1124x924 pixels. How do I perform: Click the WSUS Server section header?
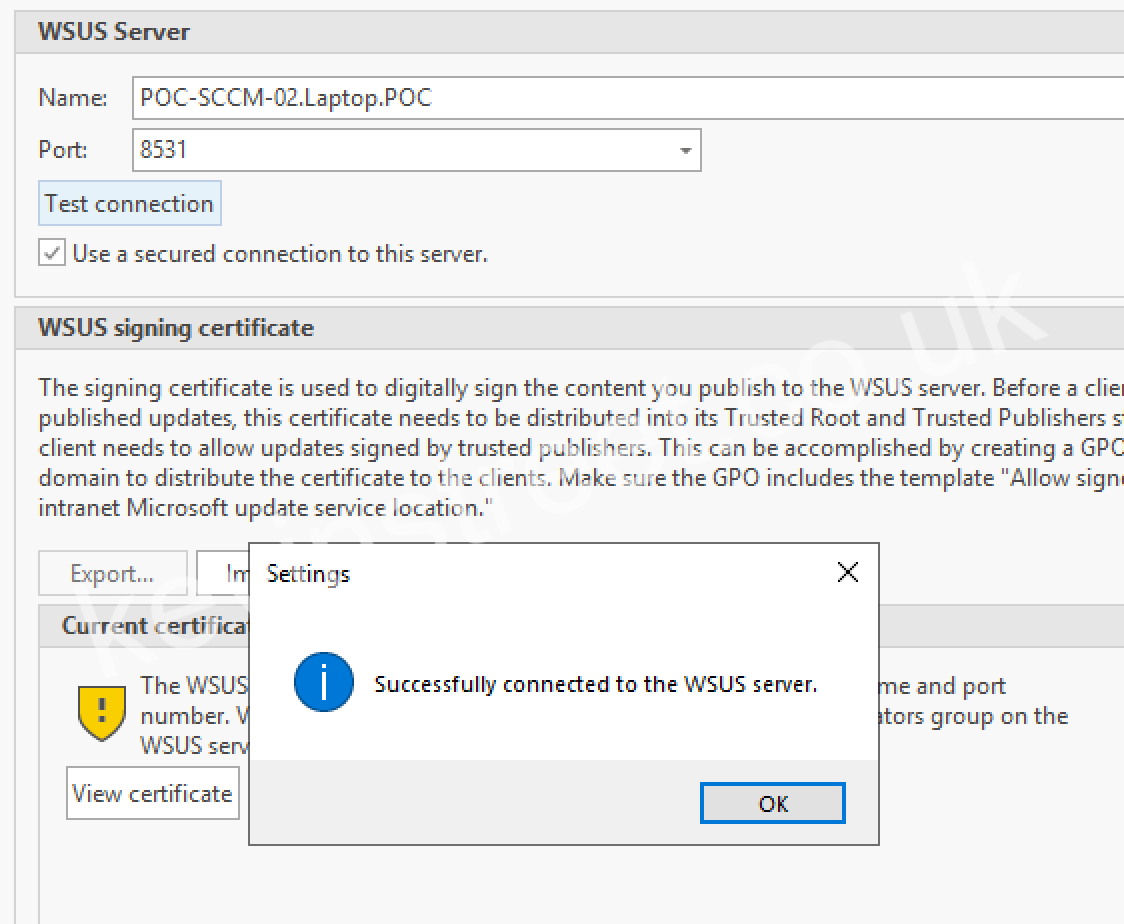click(x=114, y=32)
